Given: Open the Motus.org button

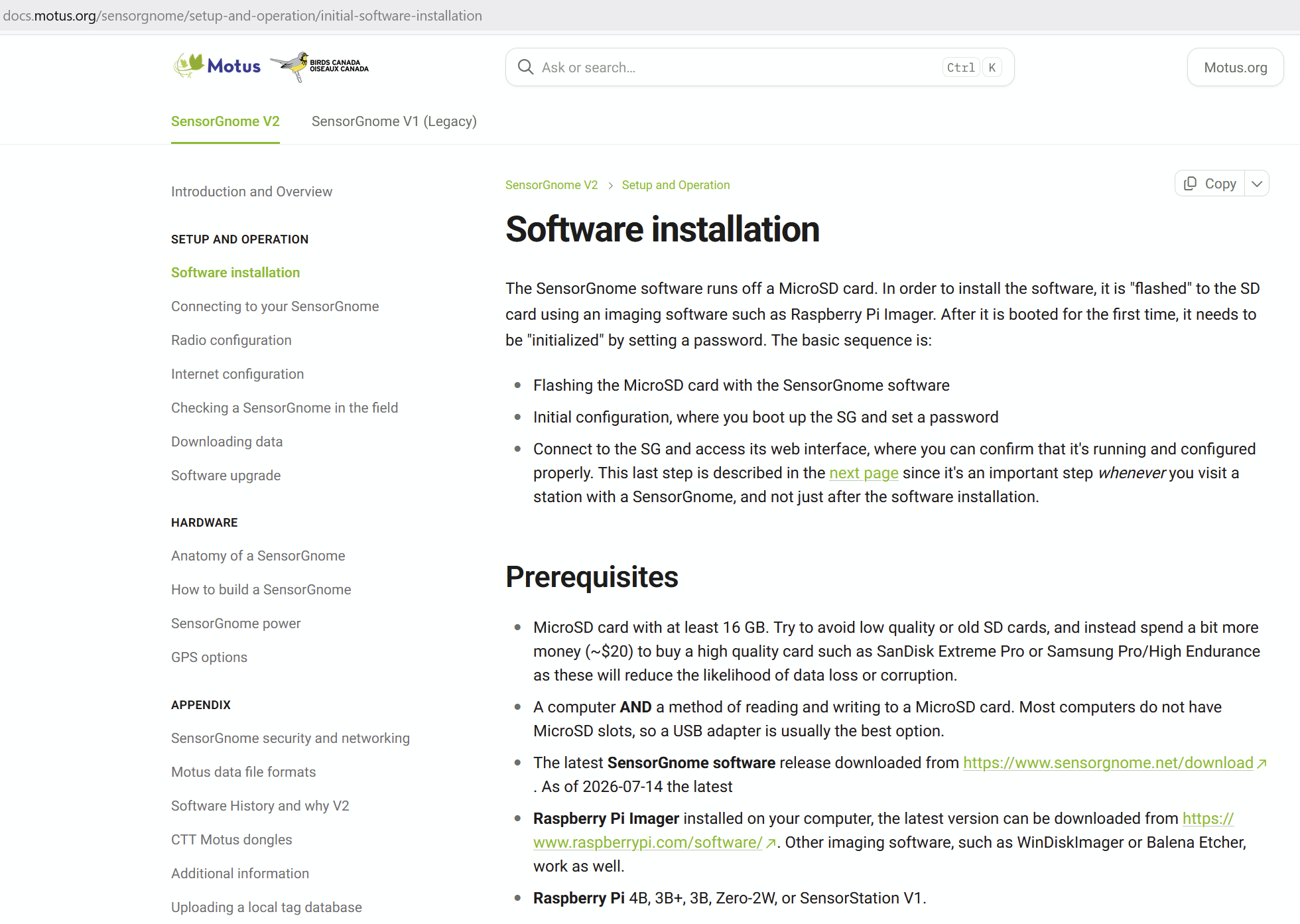Looking at the screenshot, I should [x=1235, y=67].
